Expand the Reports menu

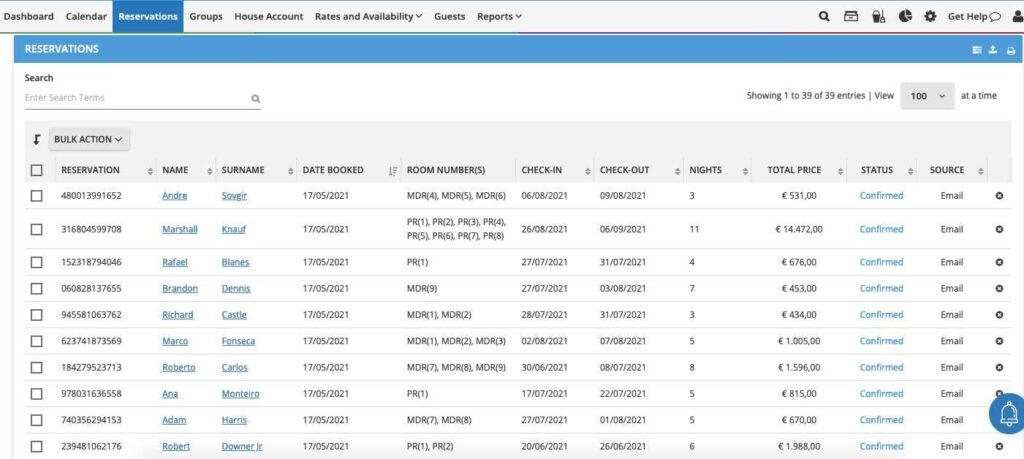tap(499, 16)
